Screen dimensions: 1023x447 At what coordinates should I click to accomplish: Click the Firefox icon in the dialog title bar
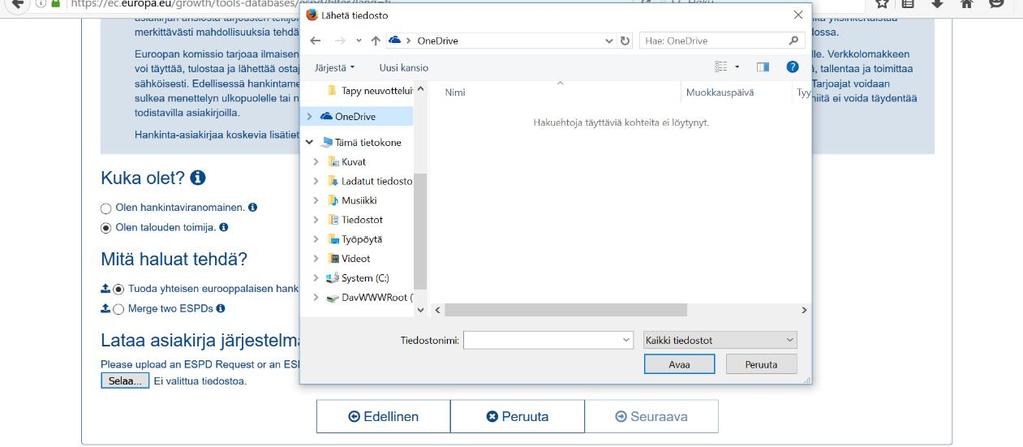[312, 15]
